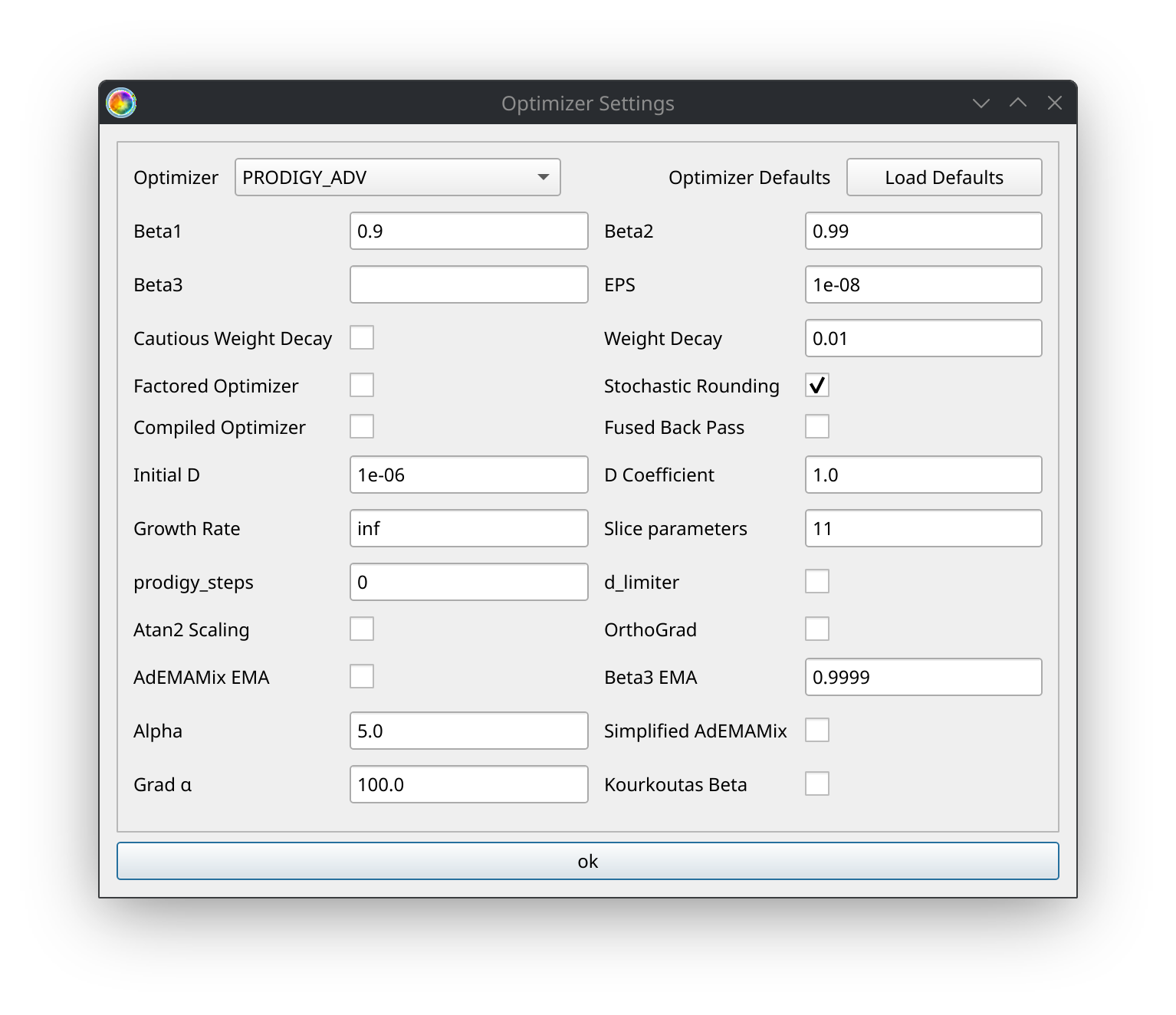Uncheck the Stochastic Rounding checkbox
Viewport: 1176px width, 1015px height.
(817, 385)
